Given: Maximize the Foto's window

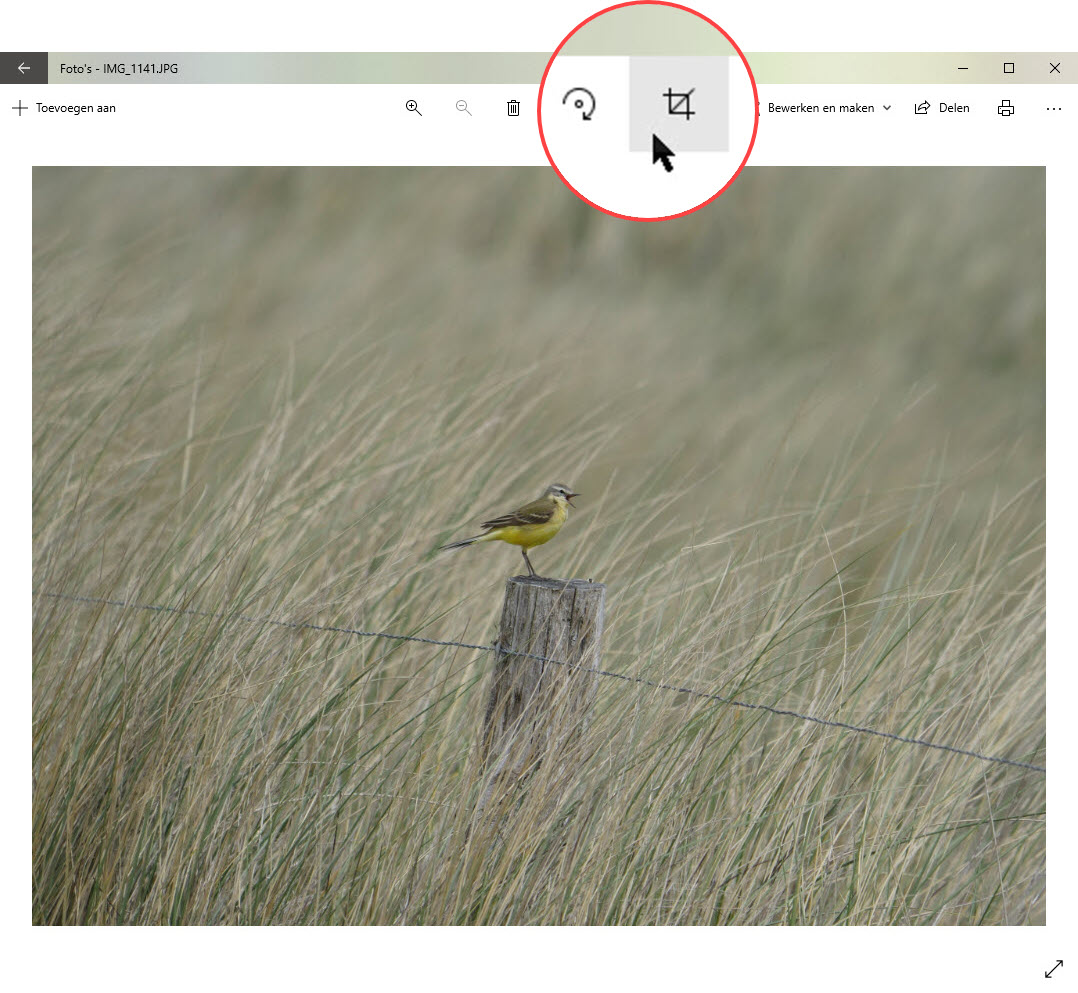Looking at the screenshot, I should (1009, 68).
